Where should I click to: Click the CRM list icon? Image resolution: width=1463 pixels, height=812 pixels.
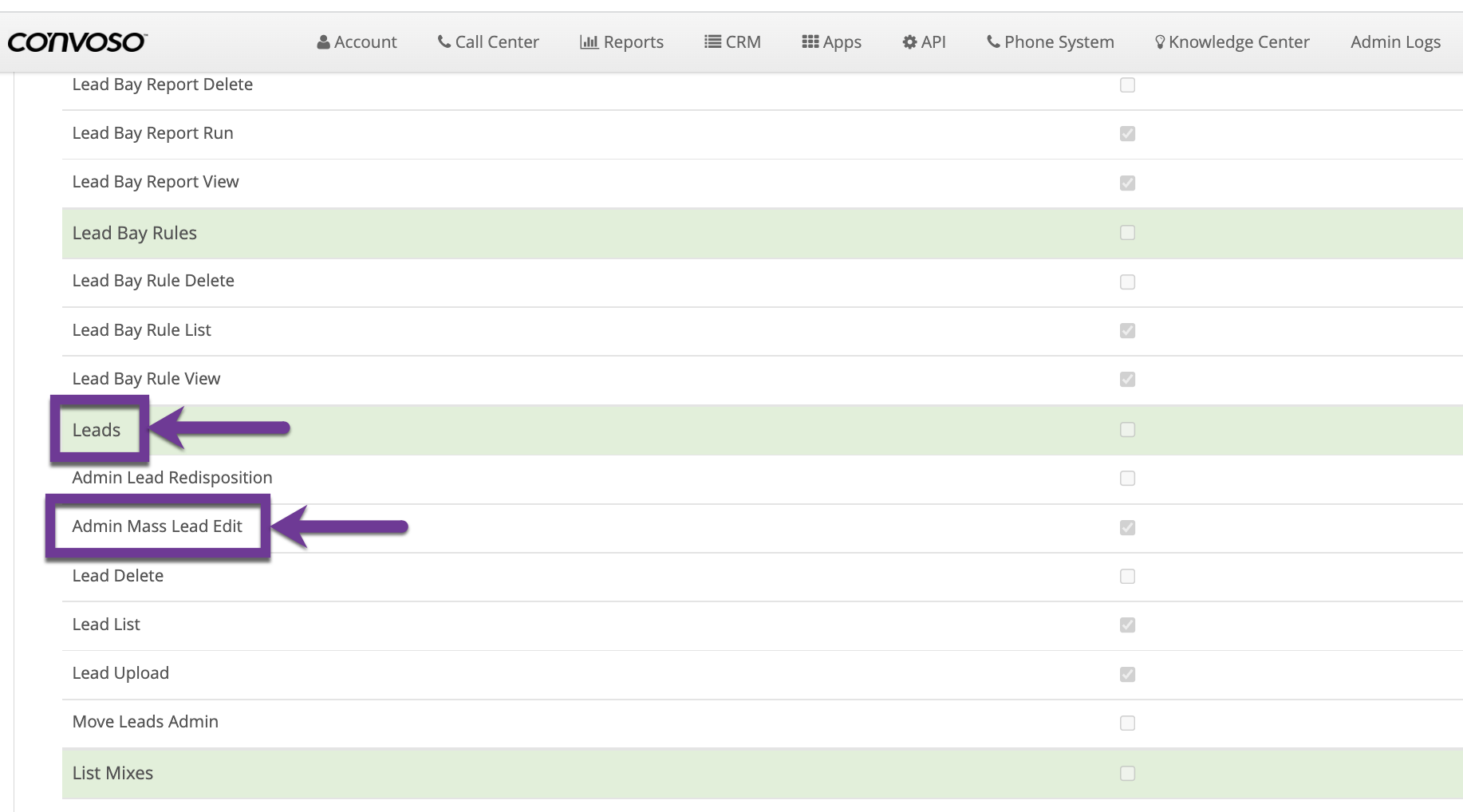pyautogui.click(x=712, y=41)
